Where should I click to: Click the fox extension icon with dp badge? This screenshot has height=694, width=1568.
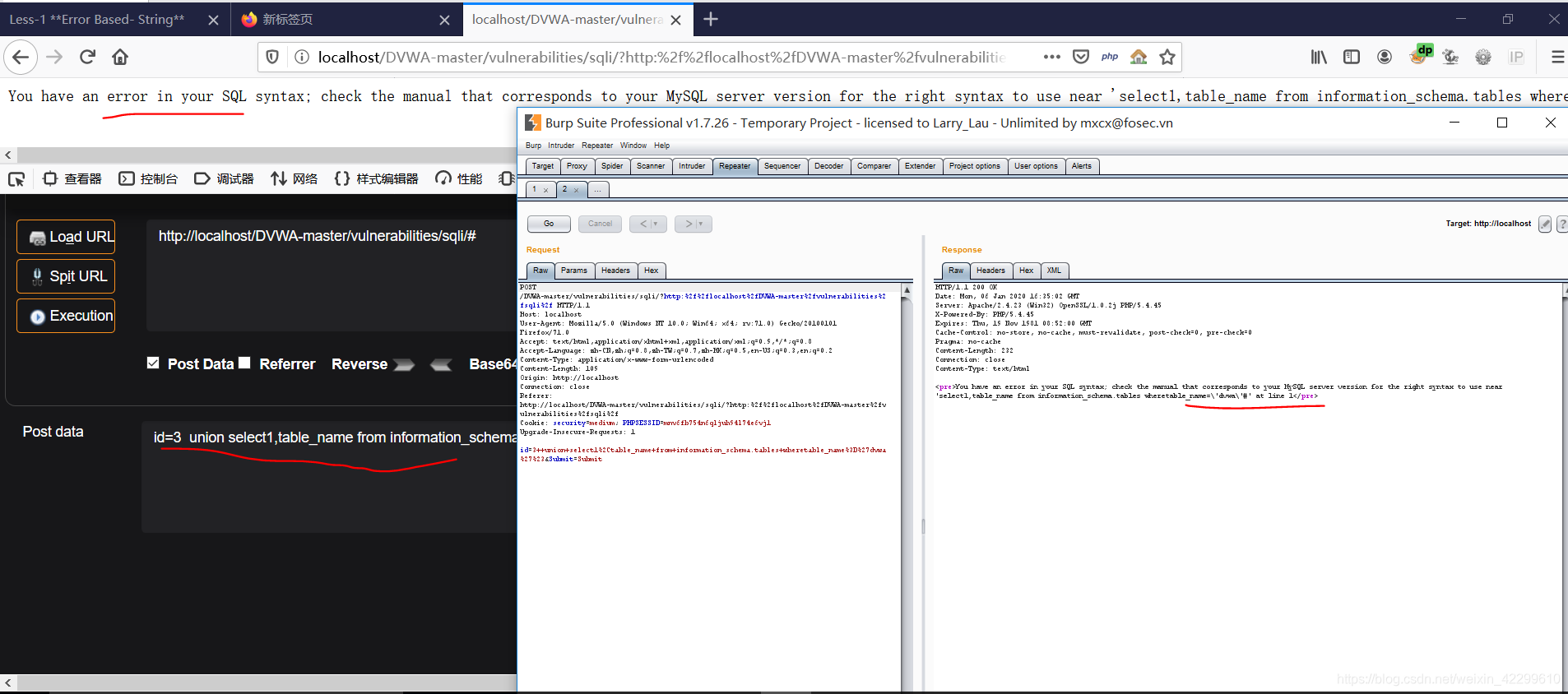pyautogui.click(x=1421, y=55)
